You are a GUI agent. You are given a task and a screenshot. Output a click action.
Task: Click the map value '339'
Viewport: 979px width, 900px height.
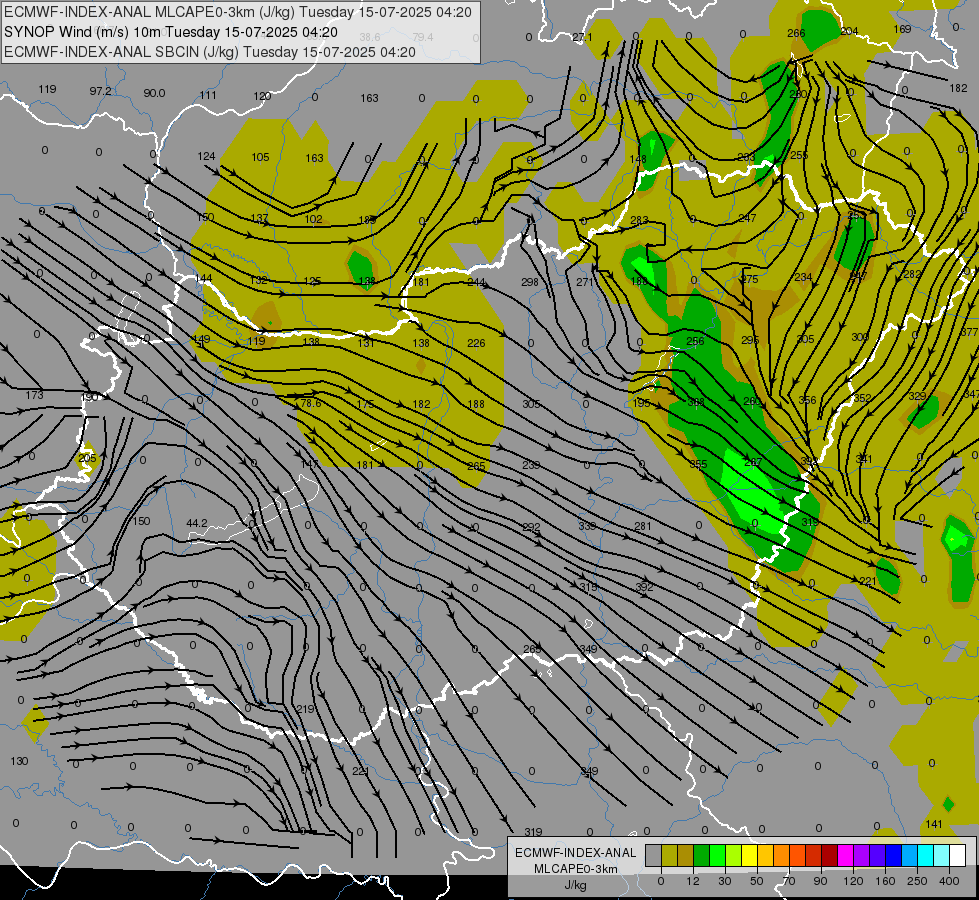[x=587, y=526]
